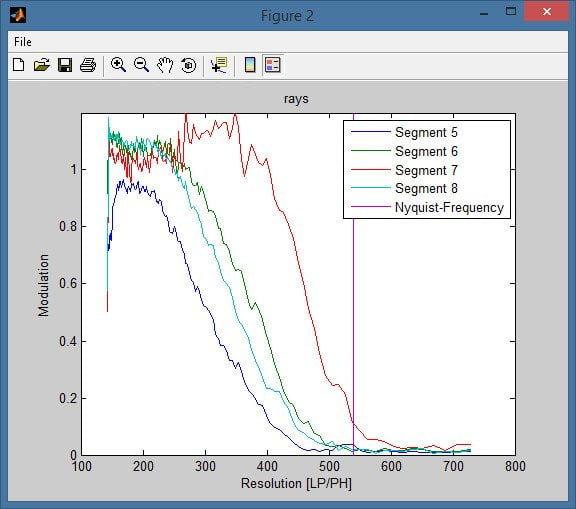Enable the Data Cursor tool
576x509 pixels.
click(x=219, y=65)
